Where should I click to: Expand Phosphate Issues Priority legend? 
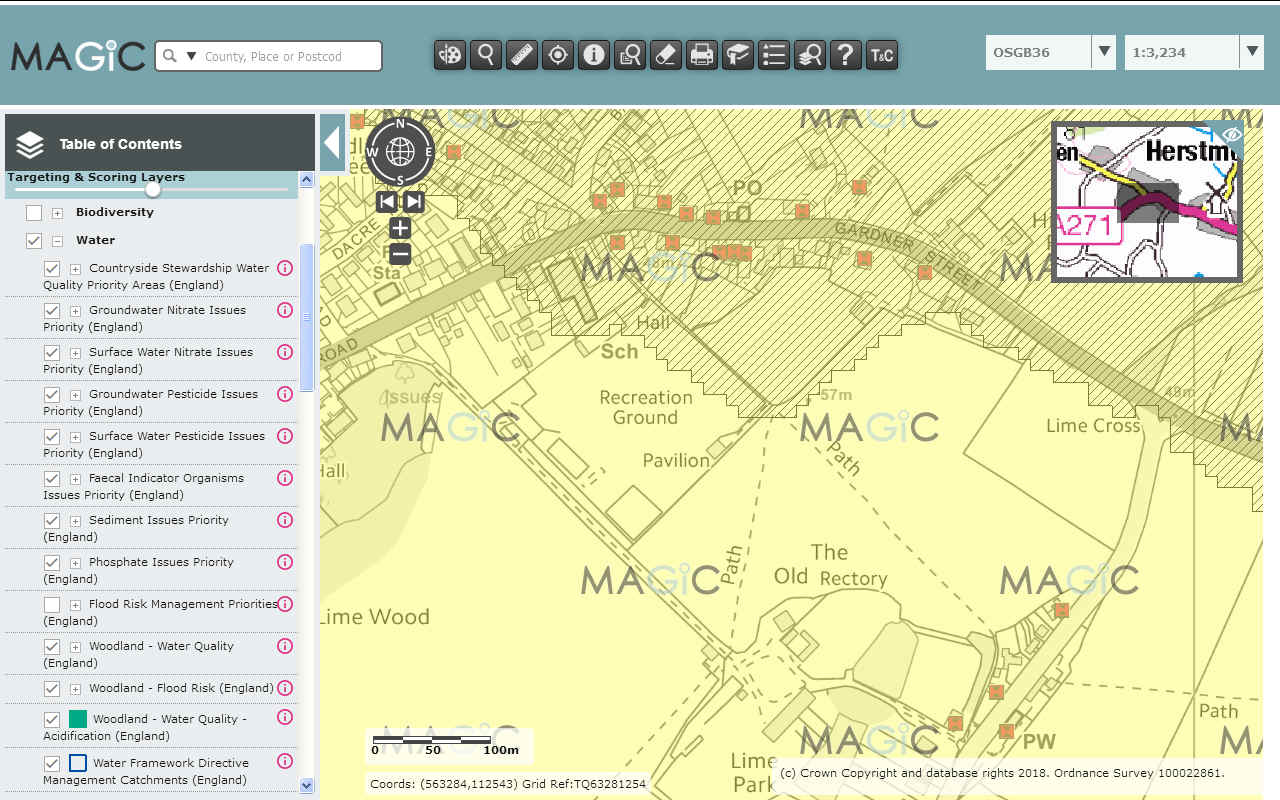point(76,563)
